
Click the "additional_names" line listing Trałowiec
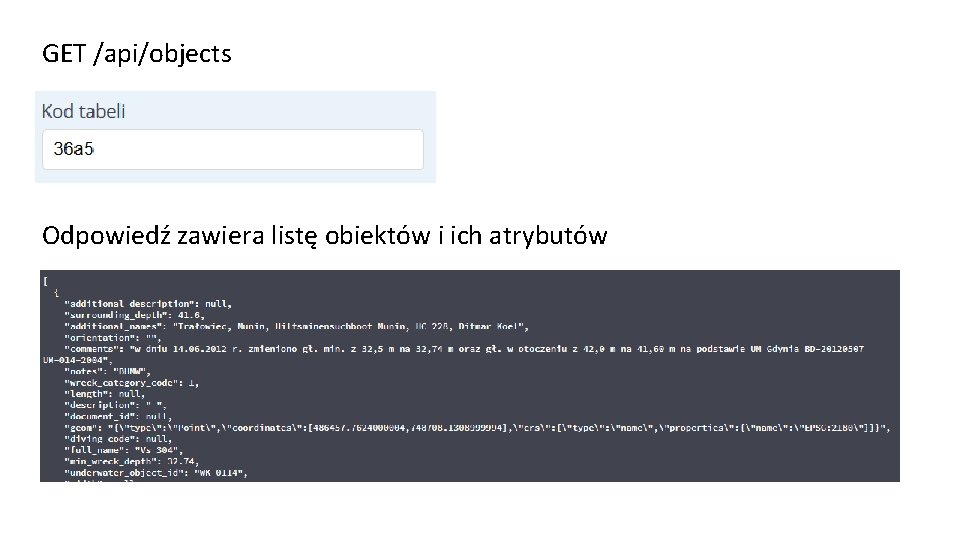[296, 326]
